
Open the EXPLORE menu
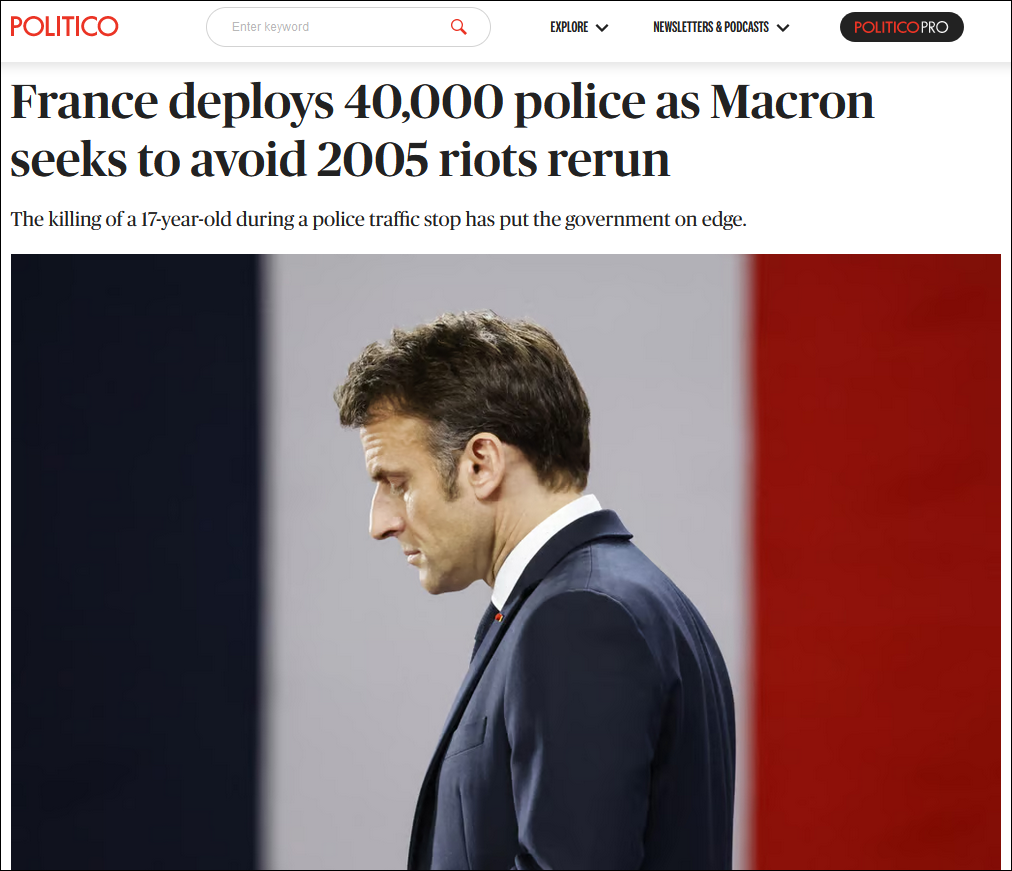[569, 27]
